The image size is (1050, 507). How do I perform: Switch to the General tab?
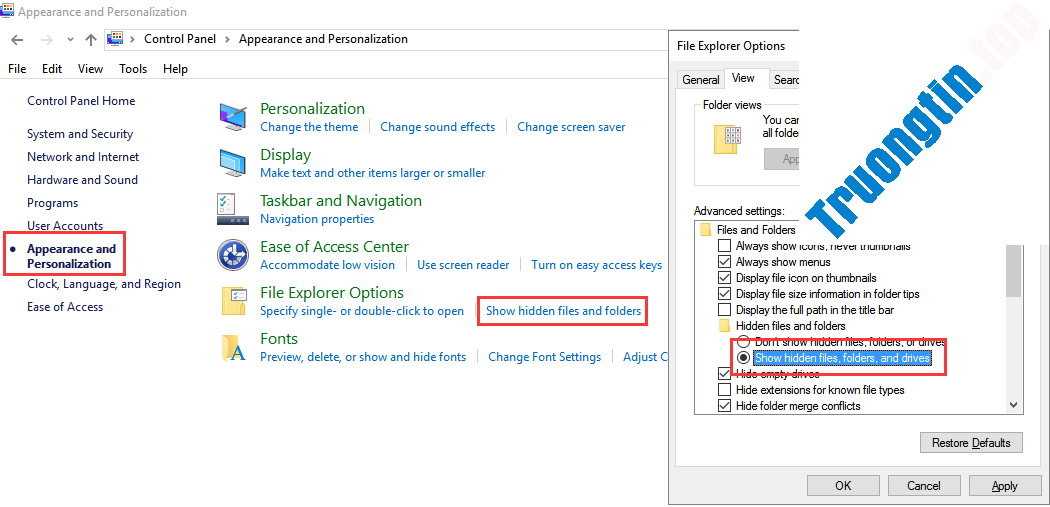[700, 80]
